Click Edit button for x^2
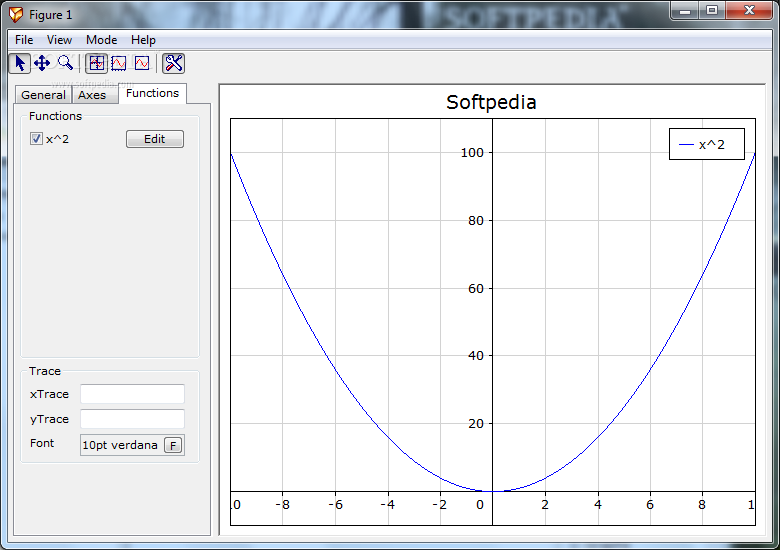 (x=155, y=139)
